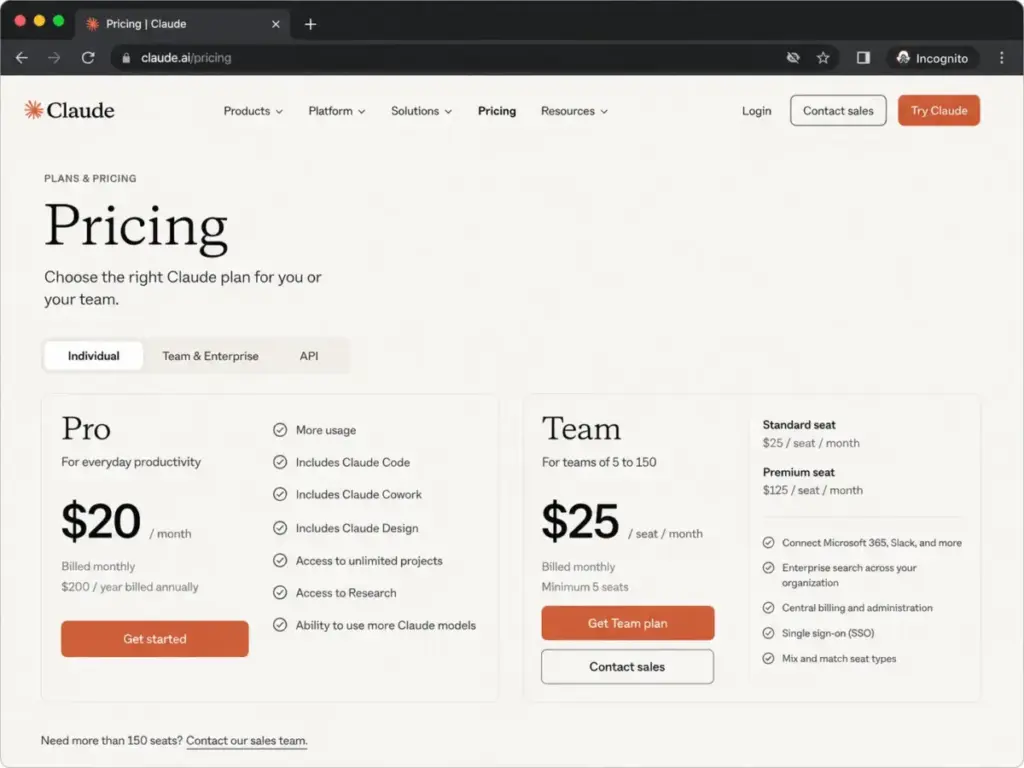
Task: Click the checkmark beside Enterprise search across your organization
Action: (769, 568)
